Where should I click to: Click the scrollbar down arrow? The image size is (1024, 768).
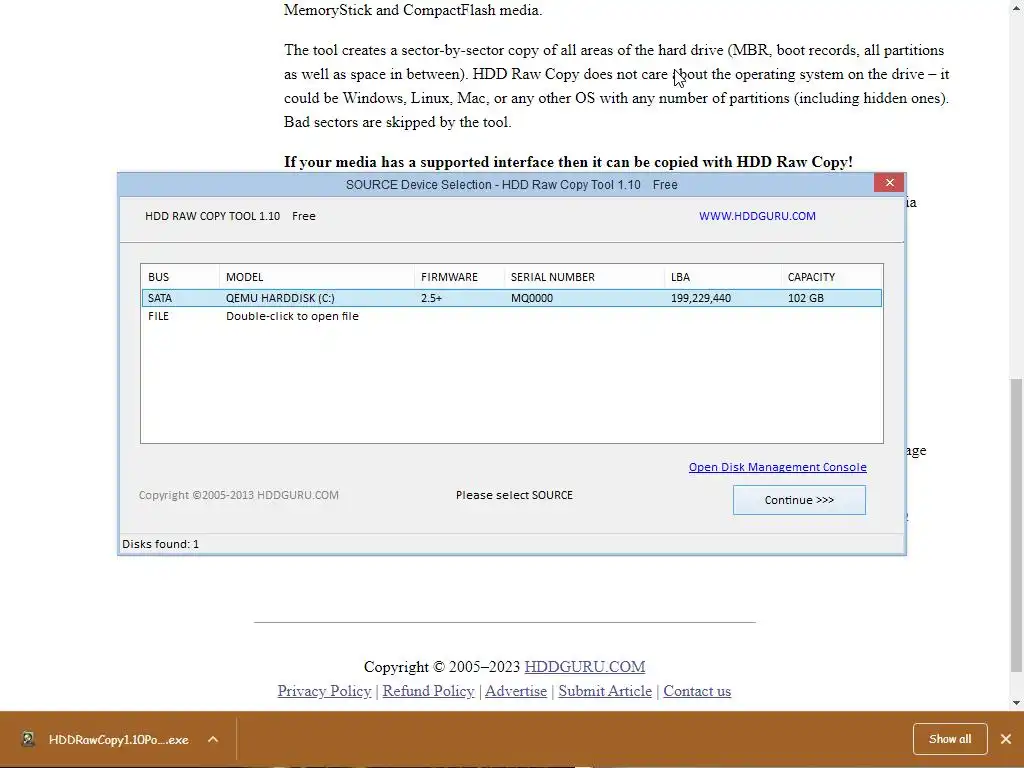(1017, 703)
